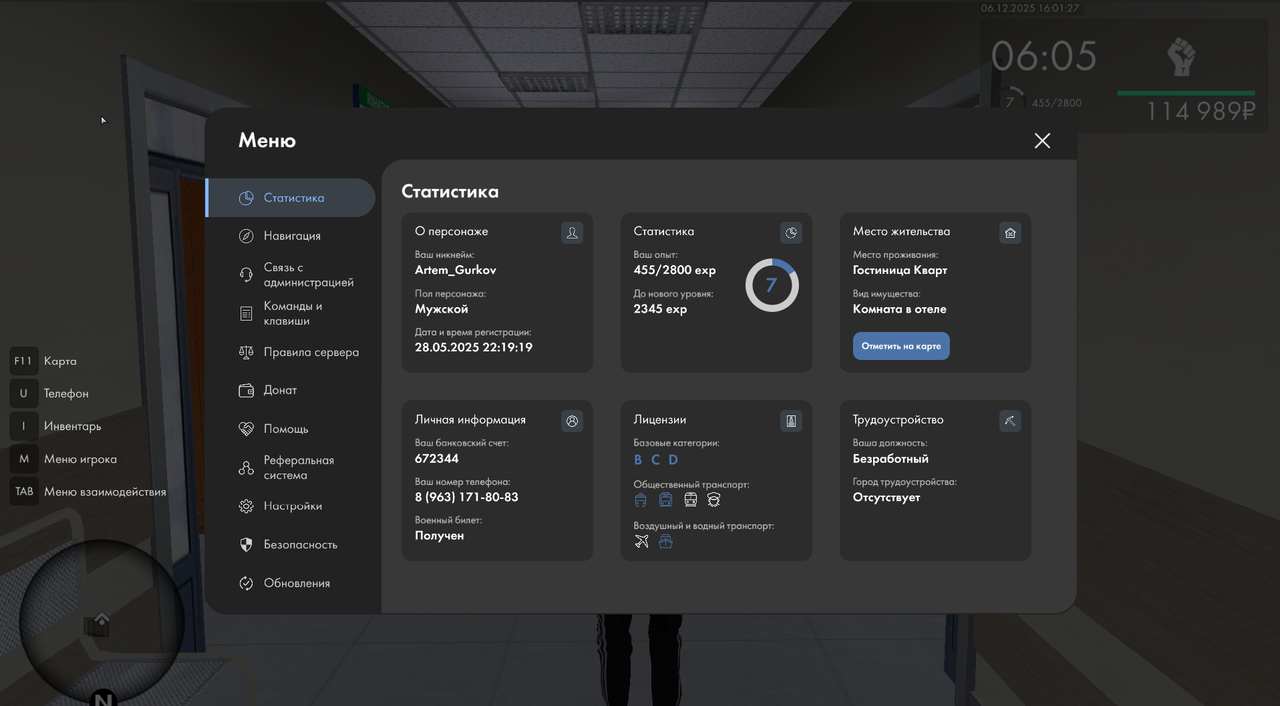The height and width of the screenshot is (706, 1280).
Task: Click the fist icon in the HUD
Action: tap(1182, 59)
